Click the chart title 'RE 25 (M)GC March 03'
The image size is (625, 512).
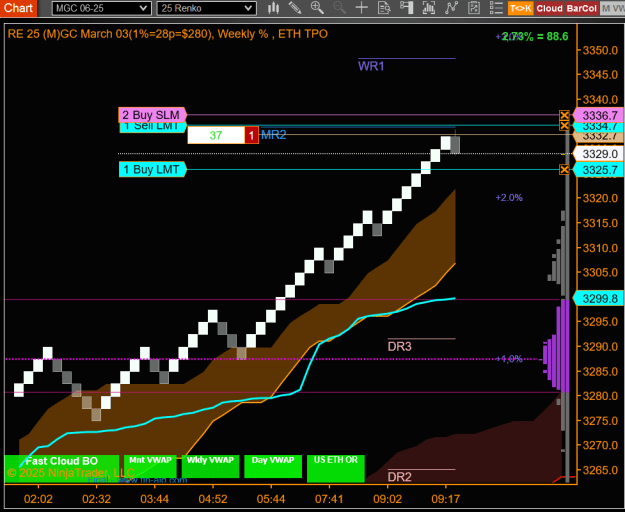(68, 34)
